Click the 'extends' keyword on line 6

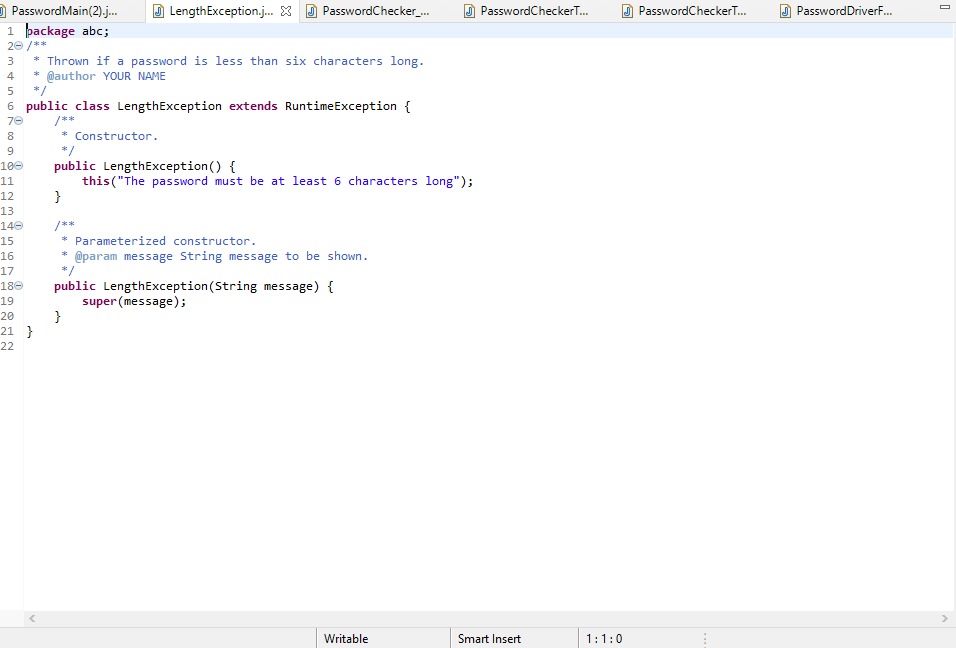coord(253,106)
